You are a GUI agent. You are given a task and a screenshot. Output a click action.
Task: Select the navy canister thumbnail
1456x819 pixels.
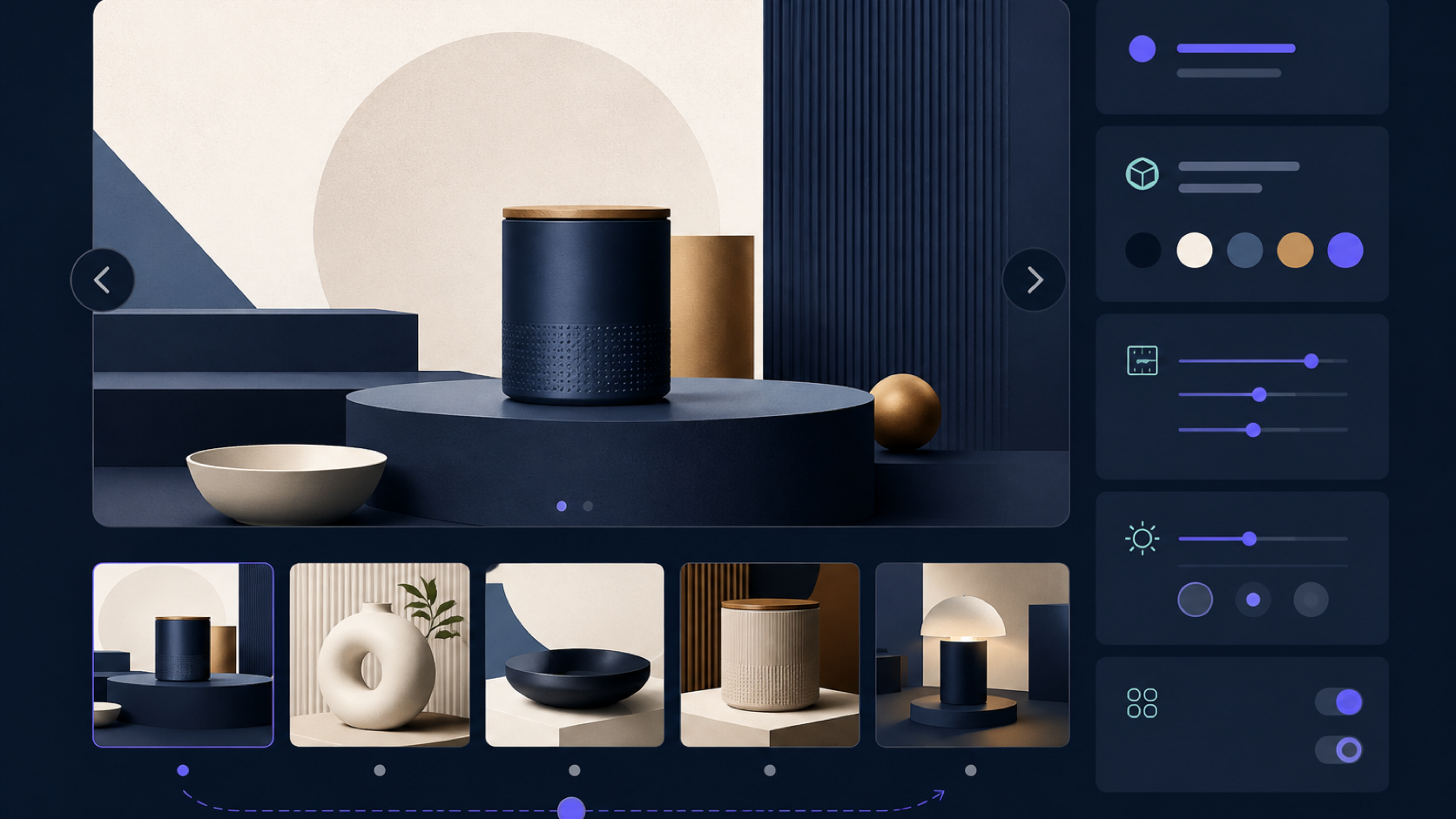click(183, 655)
